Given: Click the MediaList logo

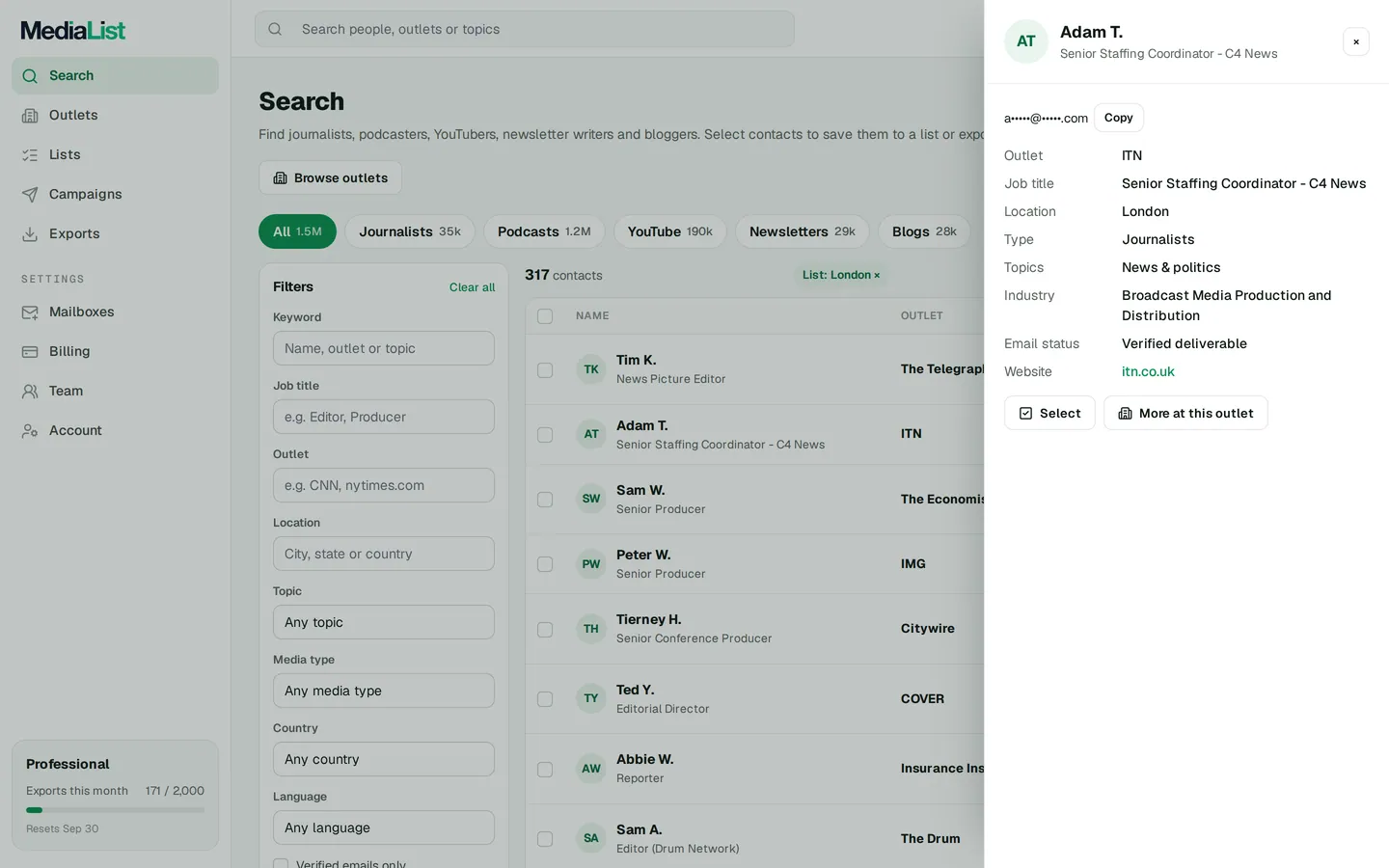Looking at the screenshot, I should [73, 30].
